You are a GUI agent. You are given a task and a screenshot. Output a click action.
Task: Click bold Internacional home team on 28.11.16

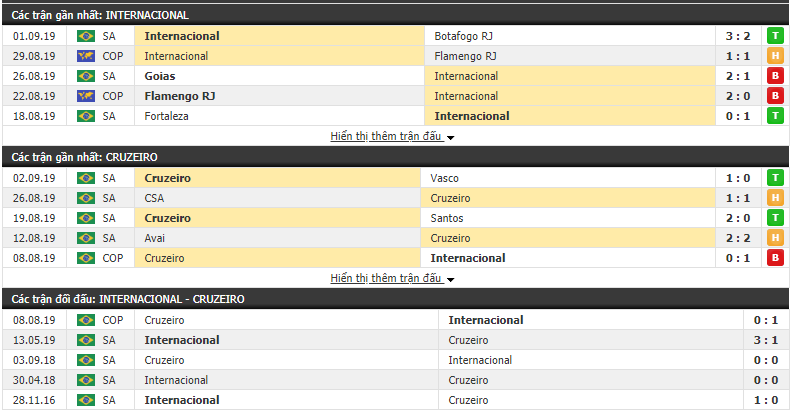pos(182,400)
